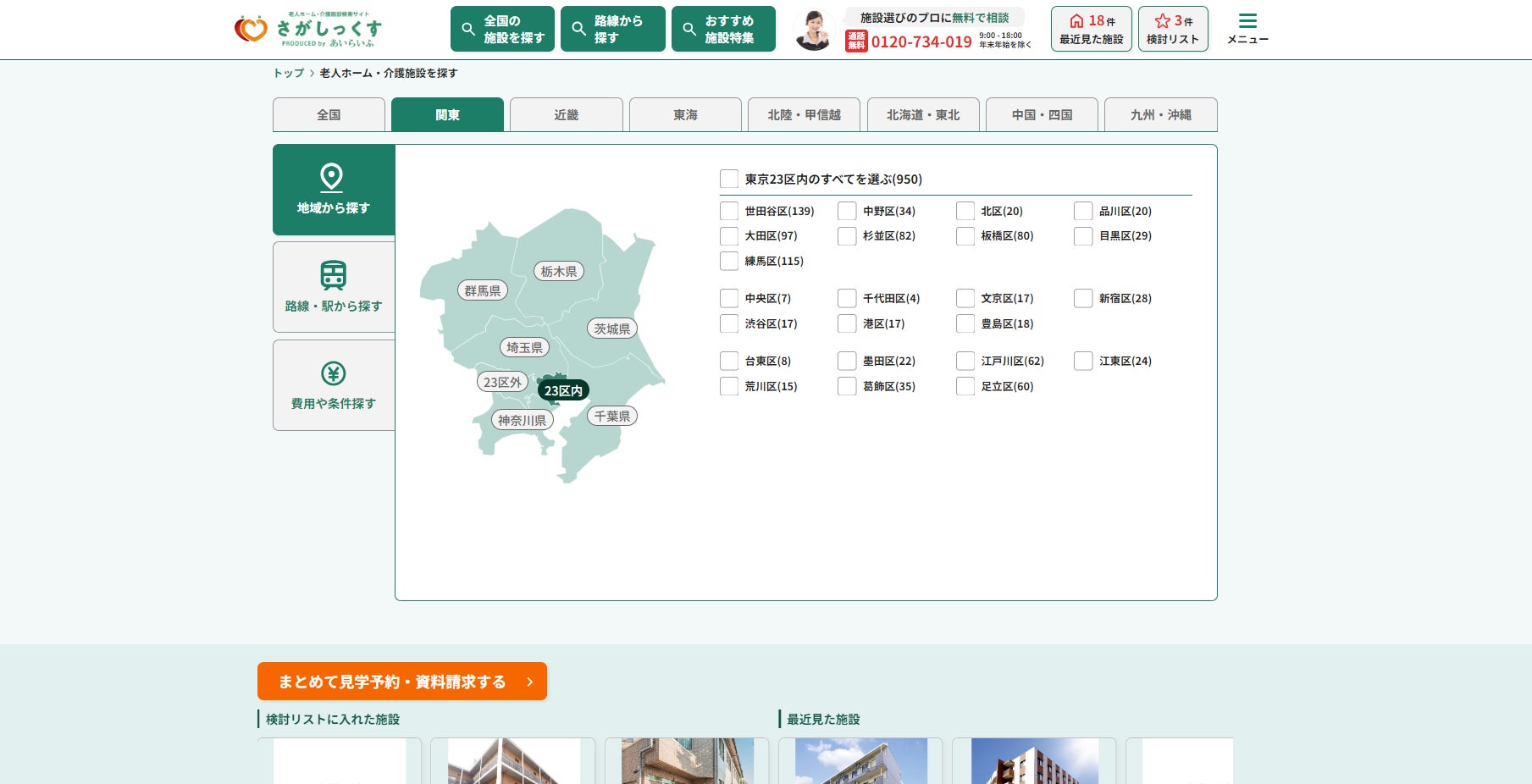Tick 東京23区内のすべてを選ぶ checkbox
Image resolution: width=1532 pixels, height=784 pixels.
(729, 179)
